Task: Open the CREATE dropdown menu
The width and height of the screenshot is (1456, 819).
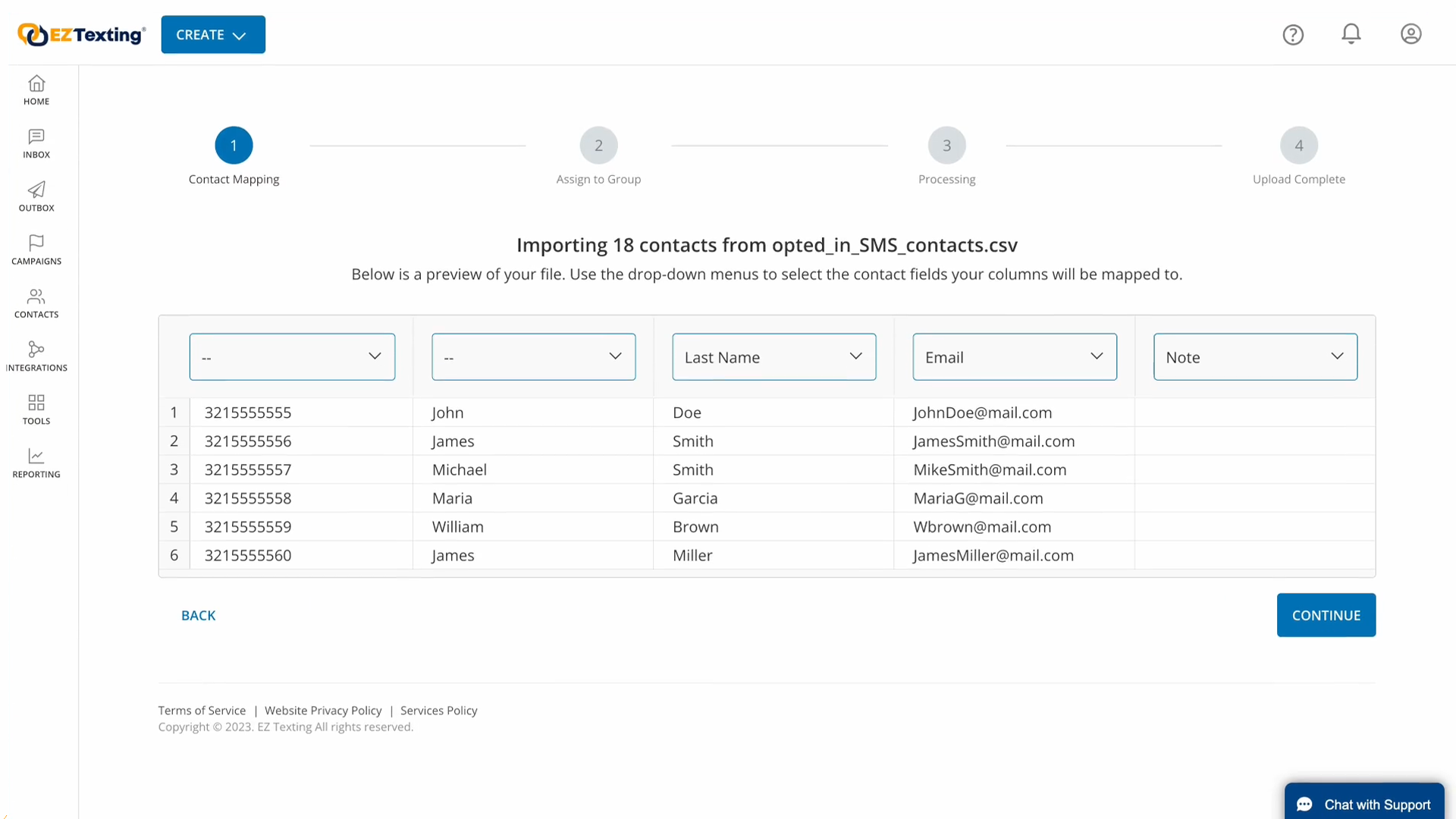Action: 212,34
